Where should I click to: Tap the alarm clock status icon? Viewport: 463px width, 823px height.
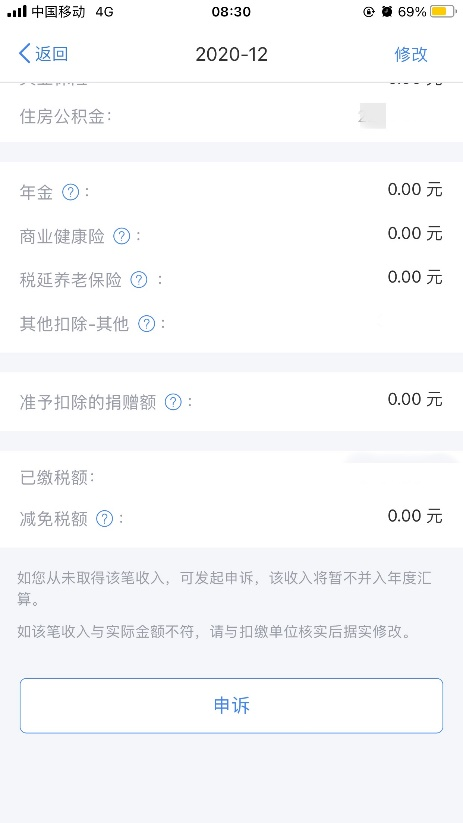pos(387,12)
